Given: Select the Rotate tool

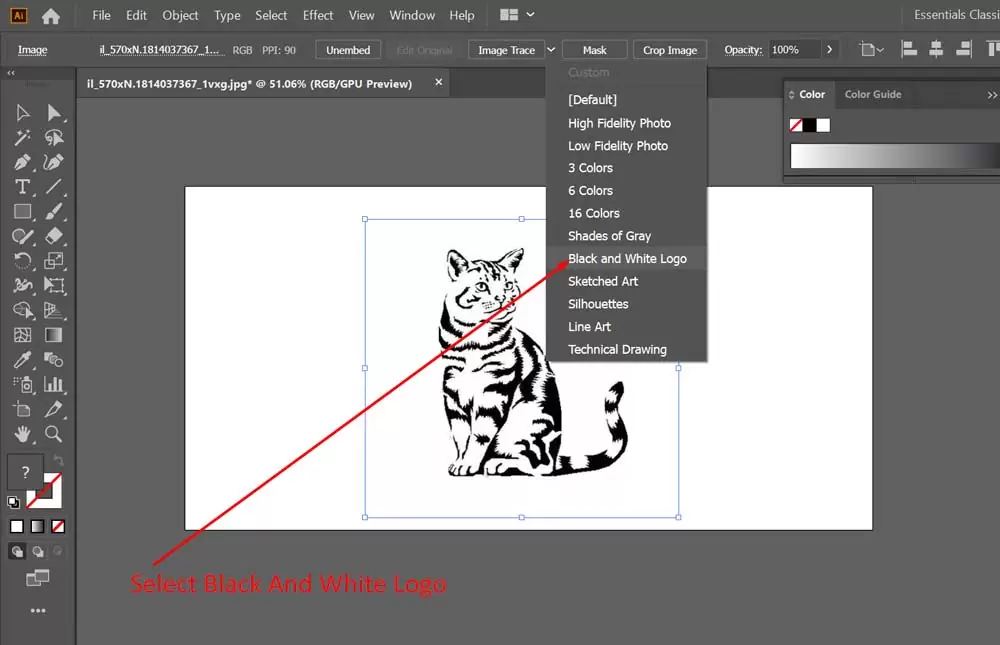Looking at the screenshot, I should pyautogui.click(x=22, y=261).
